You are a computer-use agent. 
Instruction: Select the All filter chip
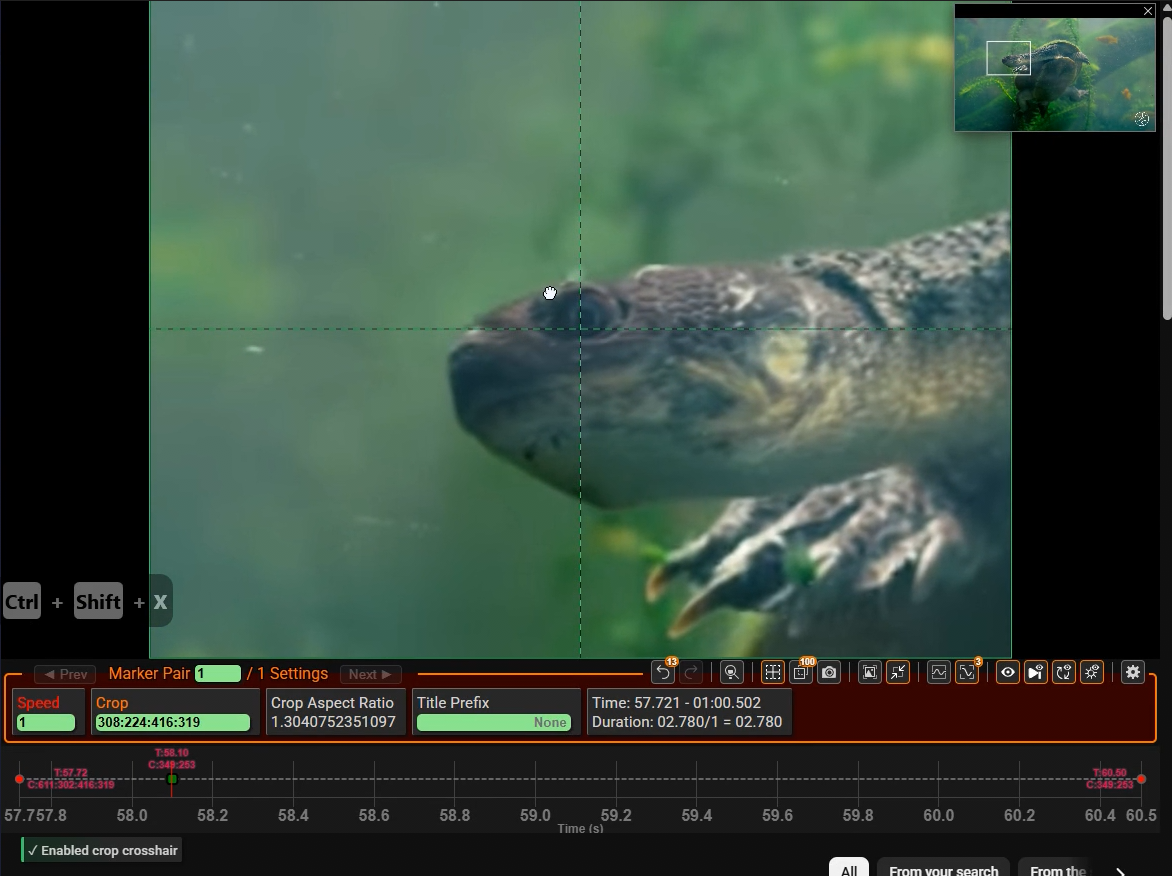pyautogui.click(x=849, y=868)
